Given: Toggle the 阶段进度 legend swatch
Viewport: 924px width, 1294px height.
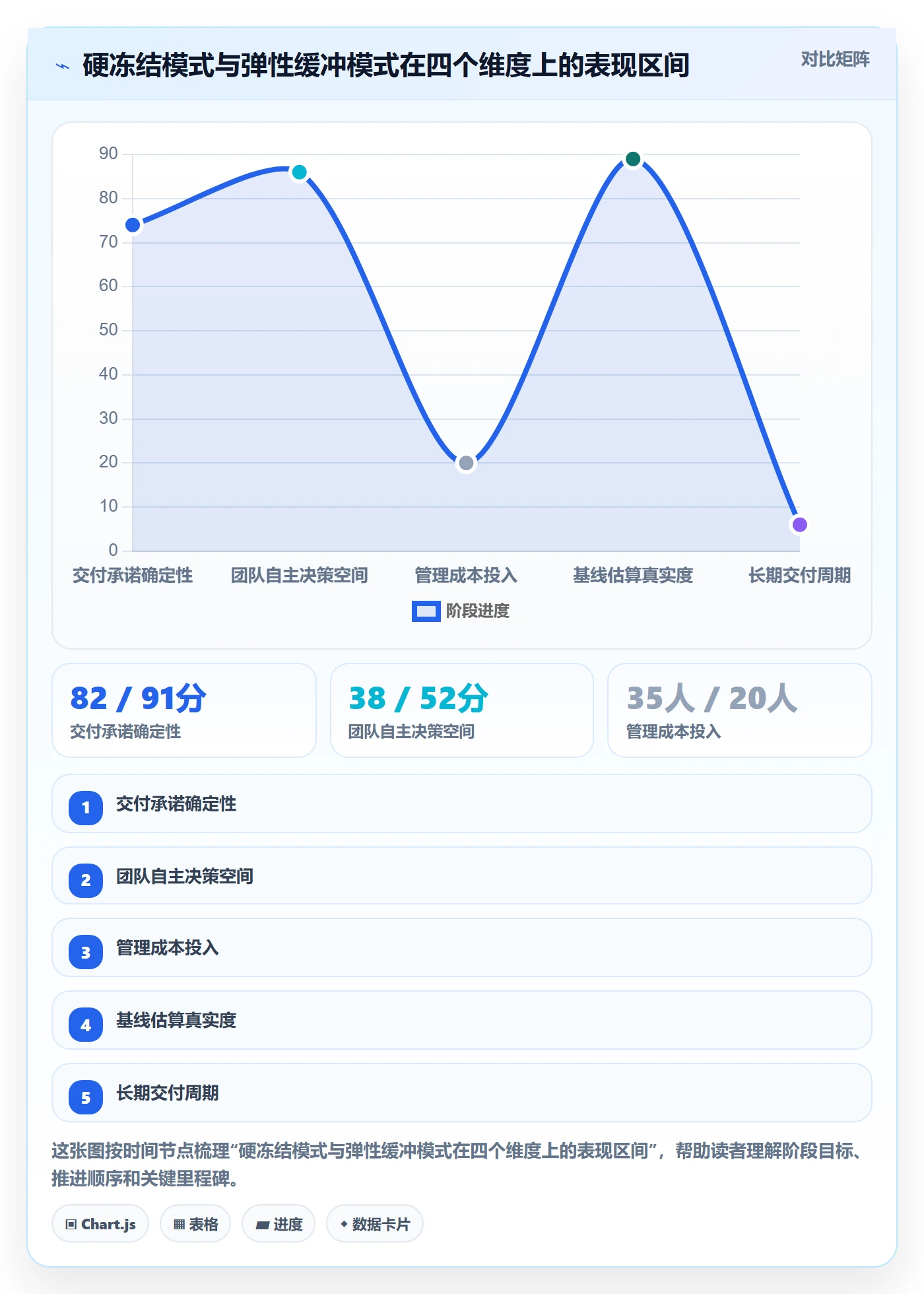Looking at the screenshot, I should [426, 611].
